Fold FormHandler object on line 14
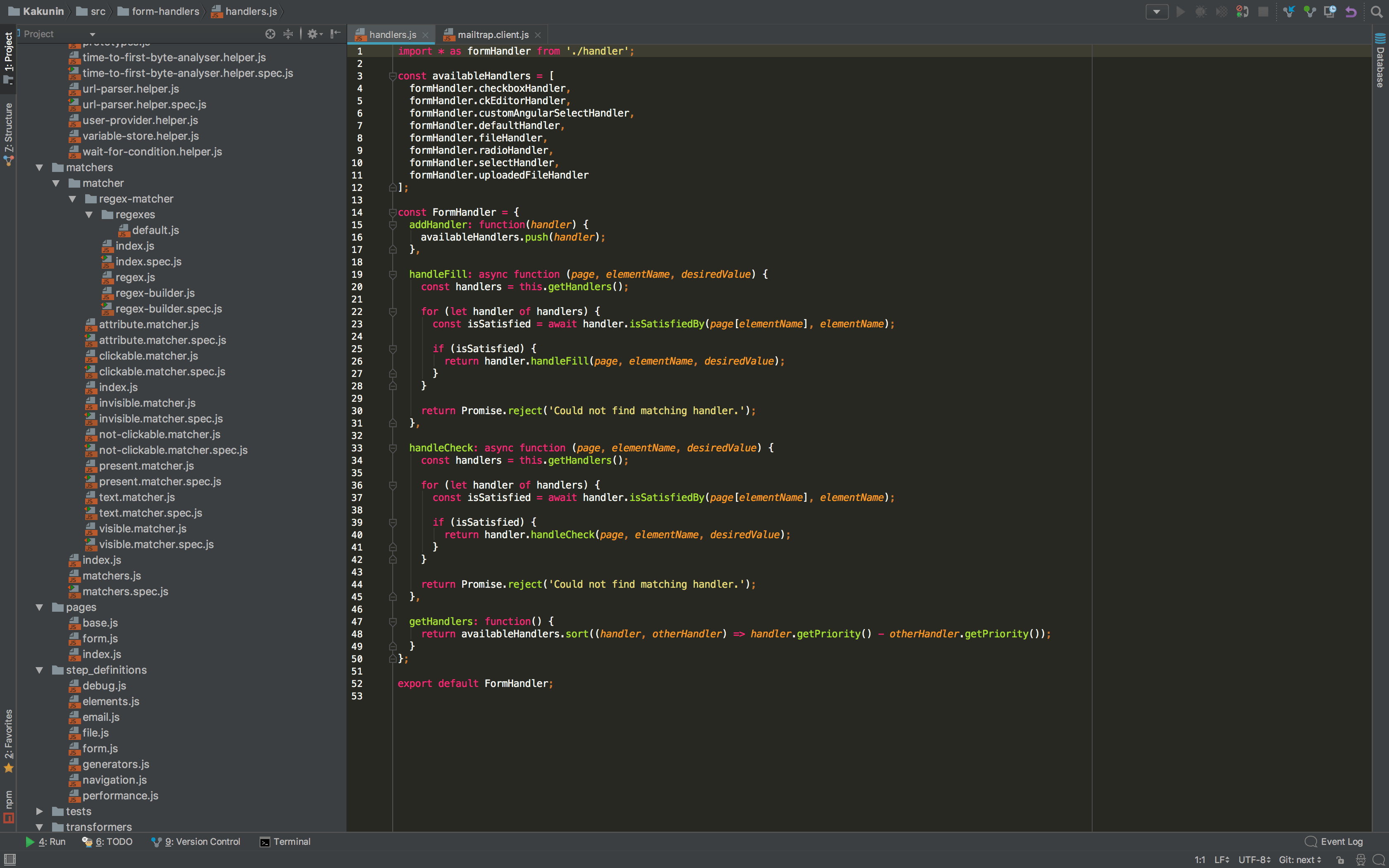Screen dimensions: 1389x868 click(393, 212)
